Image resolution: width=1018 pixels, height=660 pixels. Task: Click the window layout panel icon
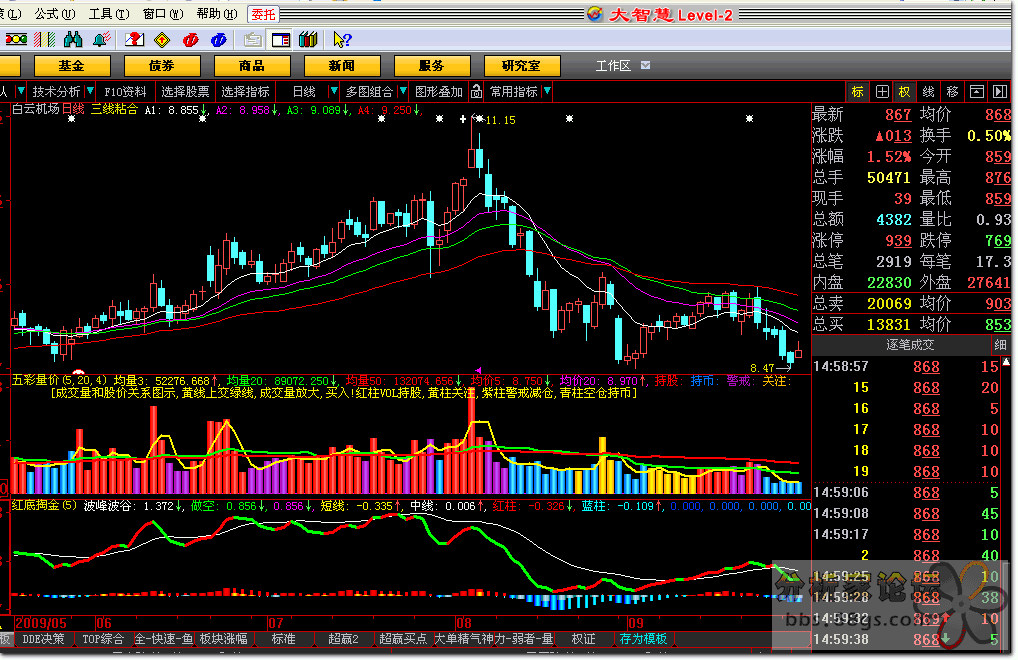[280, 40]
